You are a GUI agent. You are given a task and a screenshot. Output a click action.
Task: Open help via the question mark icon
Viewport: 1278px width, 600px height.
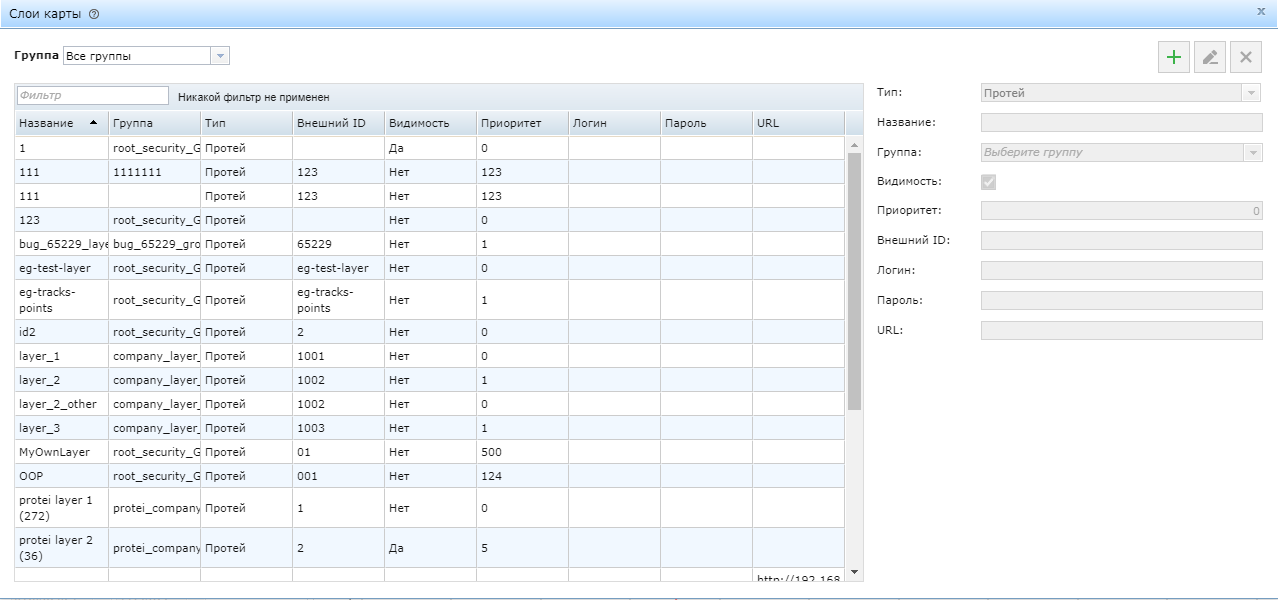click(x=93, y=13)
